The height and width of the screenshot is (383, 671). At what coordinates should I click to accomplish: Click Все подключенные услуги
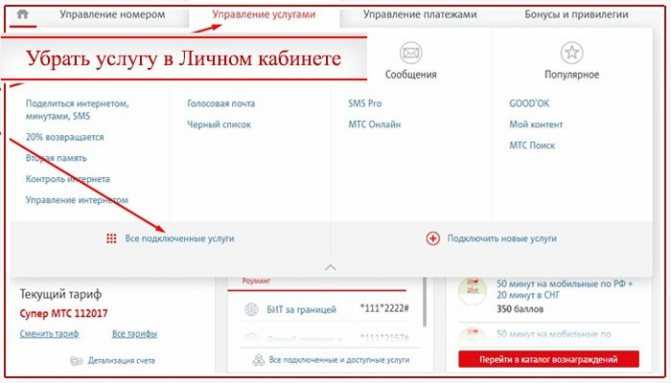(x=179, y=238)
